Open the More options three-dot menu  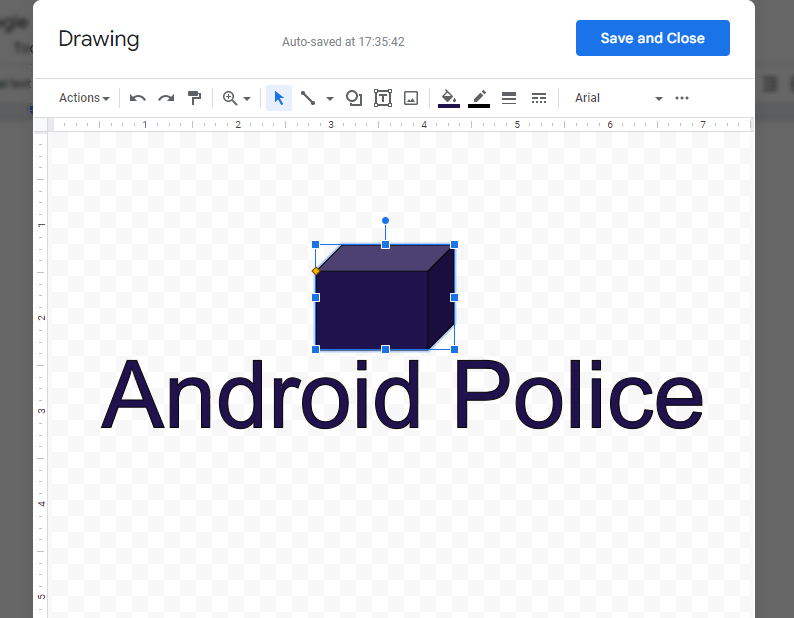coord(682,98)
